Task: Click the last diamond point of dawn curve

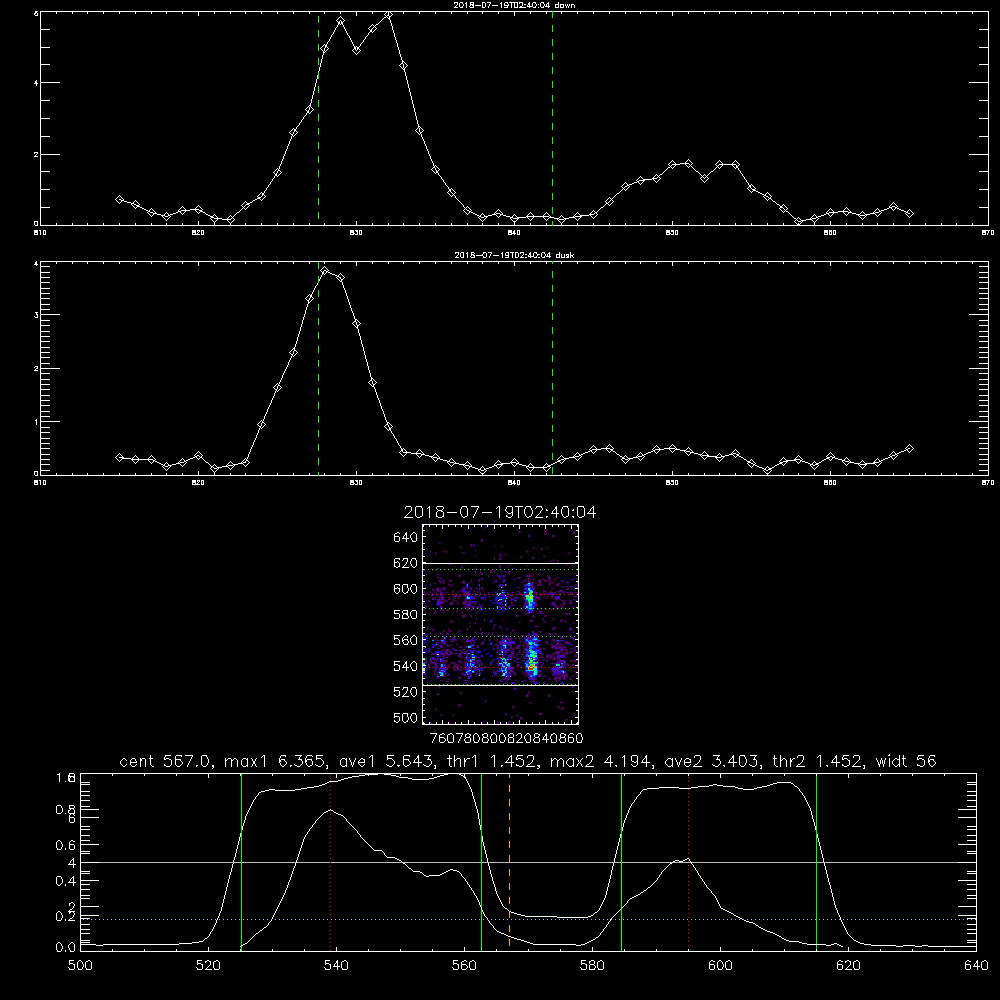Action: click(x=909, y=214)
